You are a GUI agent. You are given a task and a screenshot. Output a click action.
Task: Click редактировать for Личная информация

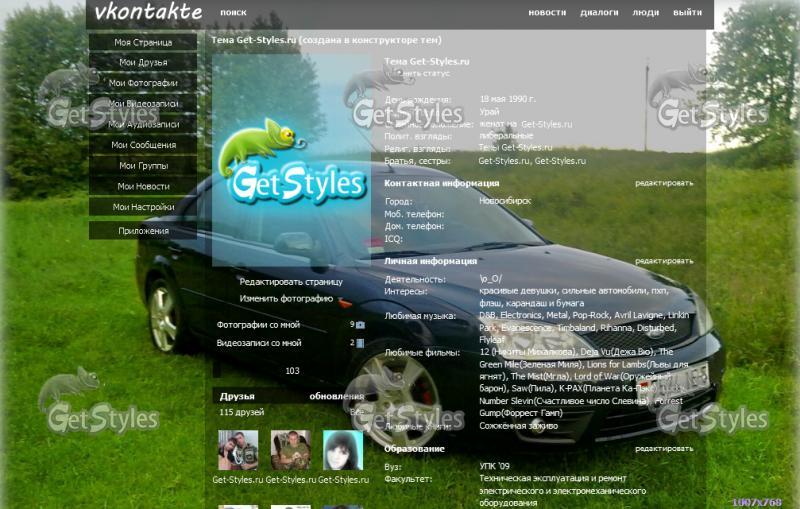664,261
